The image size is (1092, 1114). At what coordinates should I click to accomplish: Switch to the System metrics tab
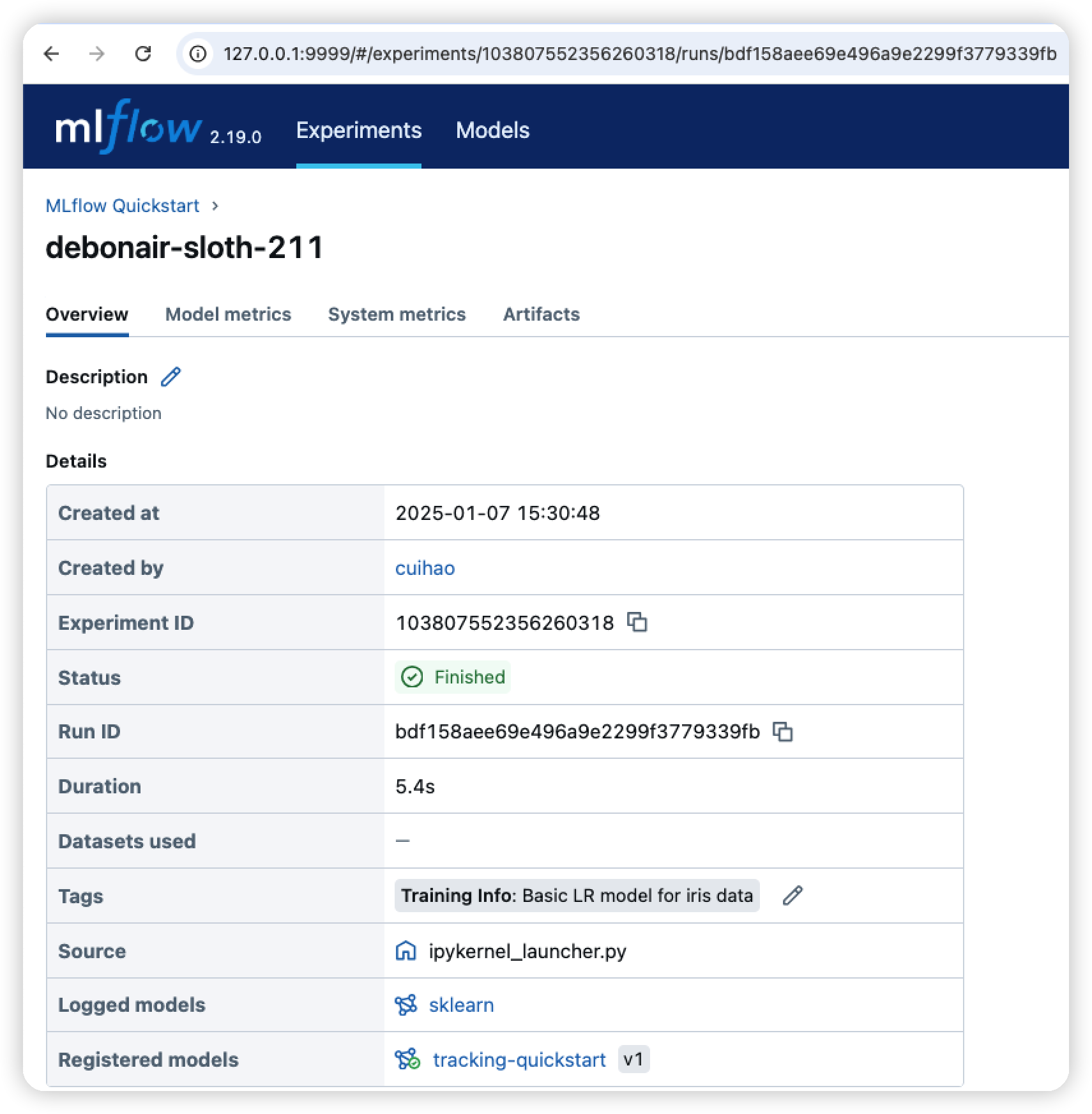coord(397,314)
